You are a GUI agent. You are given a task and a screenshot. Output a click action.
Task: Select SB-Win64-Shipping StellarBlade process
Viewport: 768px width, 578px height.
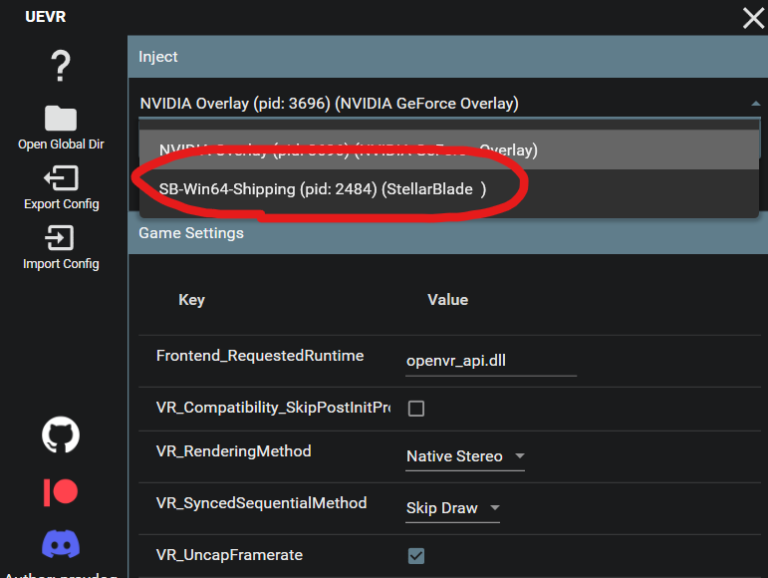(x=322, y=189)
